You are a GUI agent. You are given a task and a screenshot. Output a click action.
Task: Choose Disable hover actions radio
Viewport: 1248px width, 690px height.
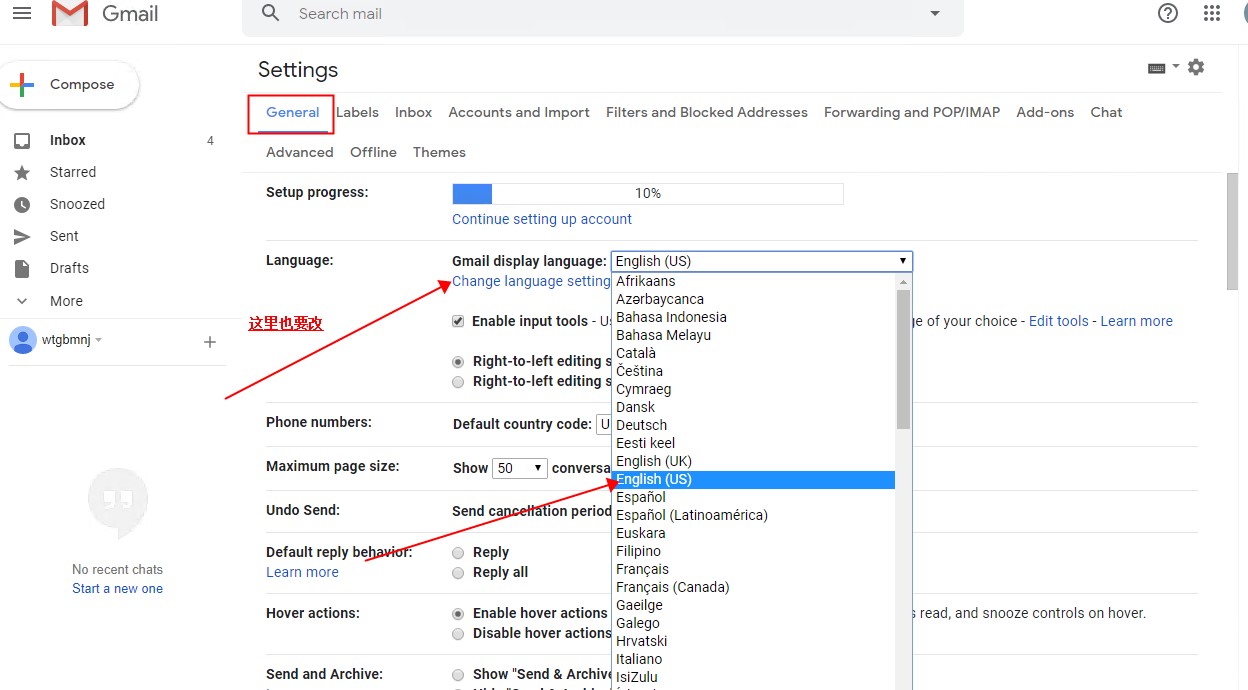tap(458, 633)
